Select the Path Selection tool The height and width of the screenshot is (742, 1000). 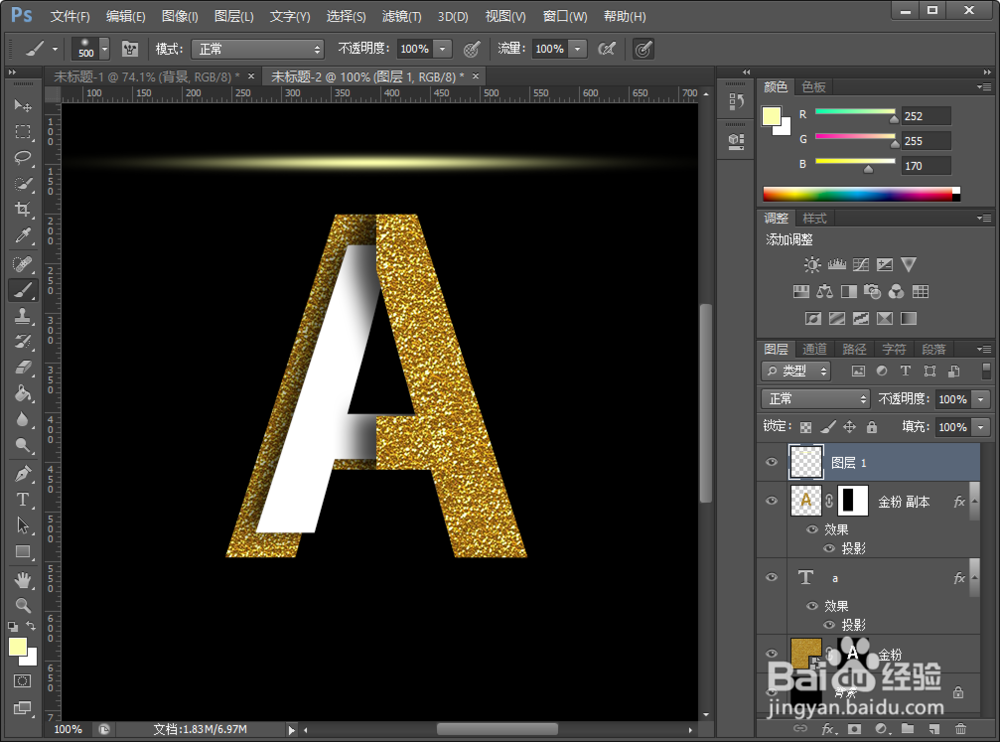23,525
